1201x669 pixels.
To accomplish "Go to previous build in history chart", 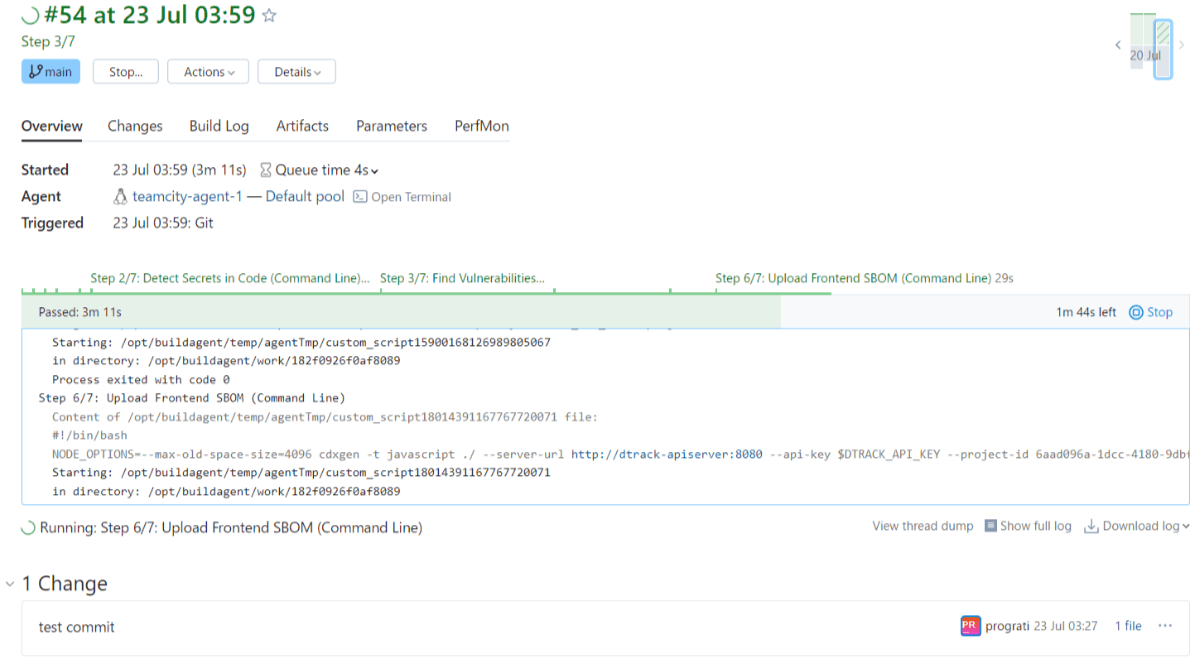I will (1118, 45).
